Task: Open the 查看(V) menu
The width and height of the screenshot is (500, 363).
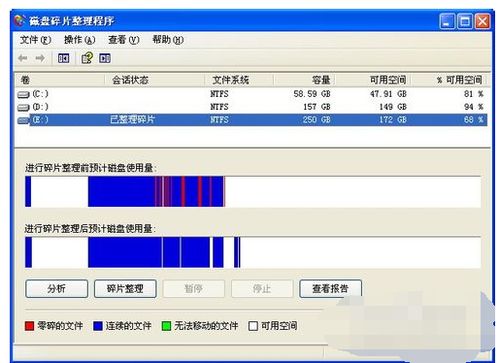Action: point(124,40)
